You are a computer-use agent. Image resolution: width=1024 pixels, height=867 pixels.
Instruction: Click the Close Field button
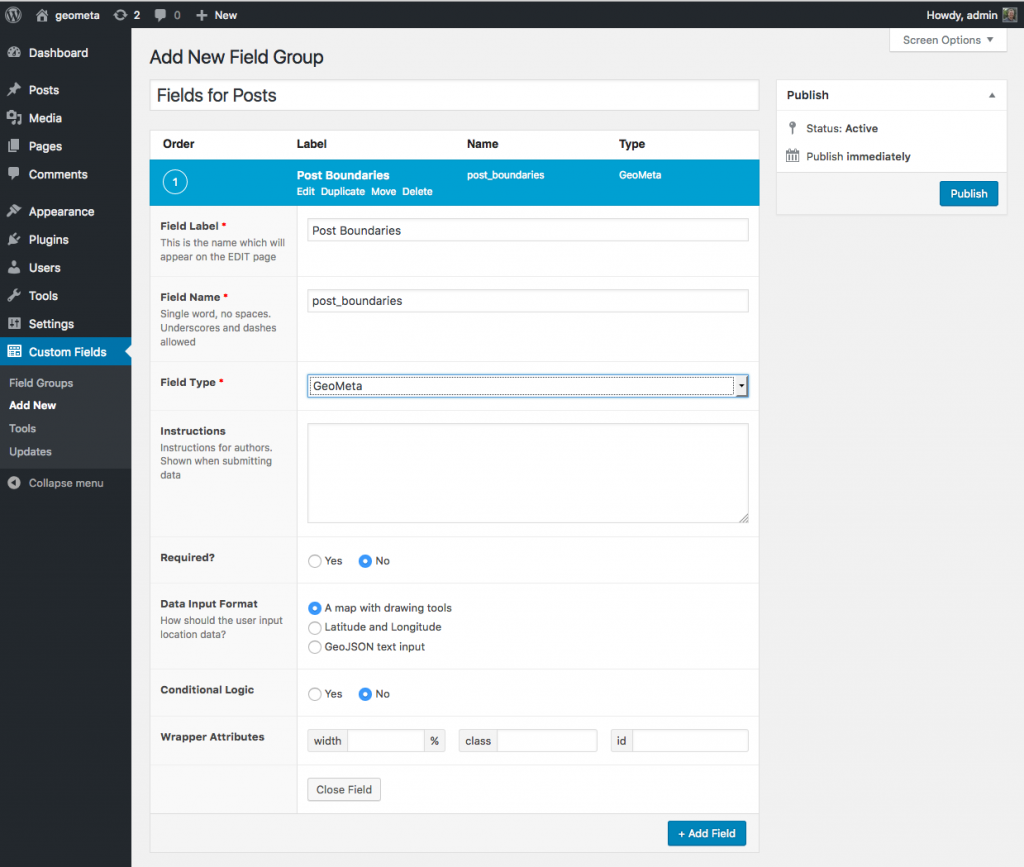click(x=344, y=789)
